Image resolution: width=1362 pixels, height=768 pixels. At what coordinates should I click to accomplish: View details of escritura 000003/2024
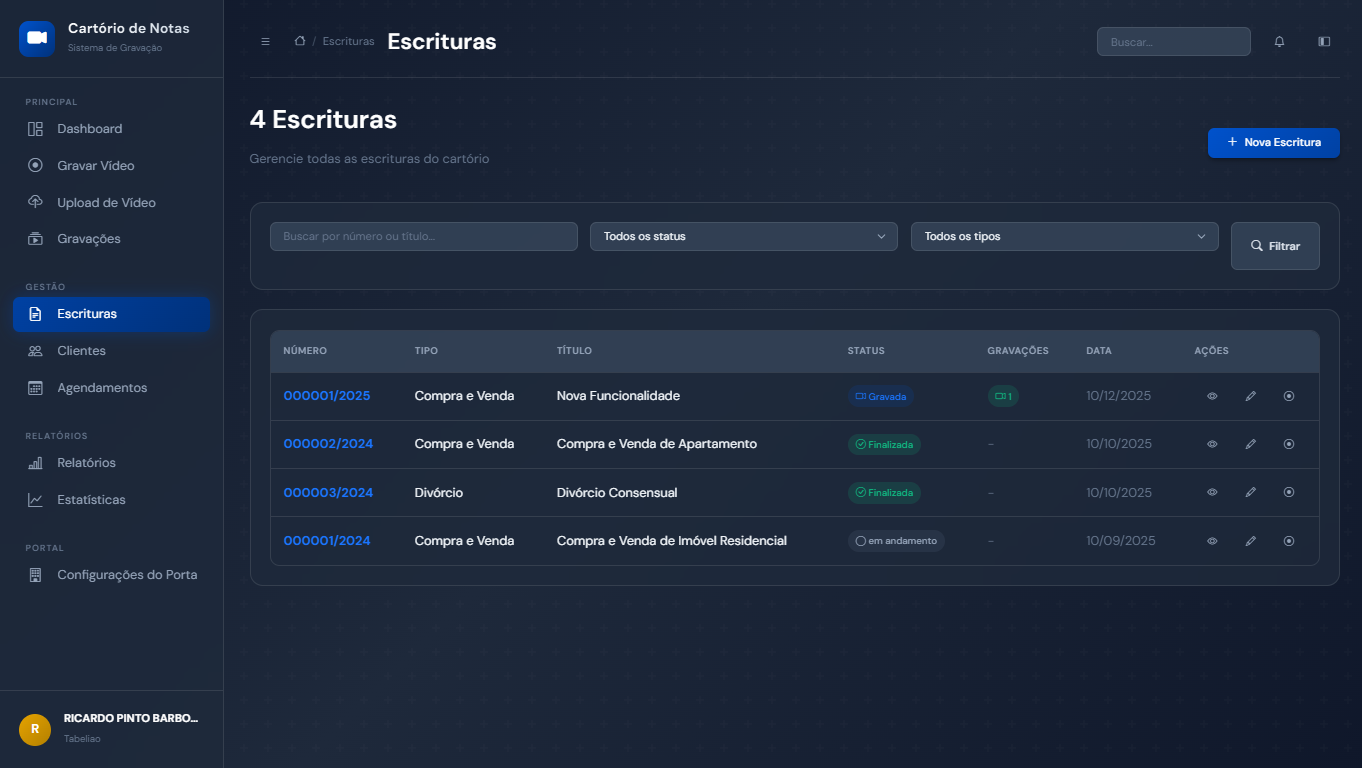(x=1212, y=492)
